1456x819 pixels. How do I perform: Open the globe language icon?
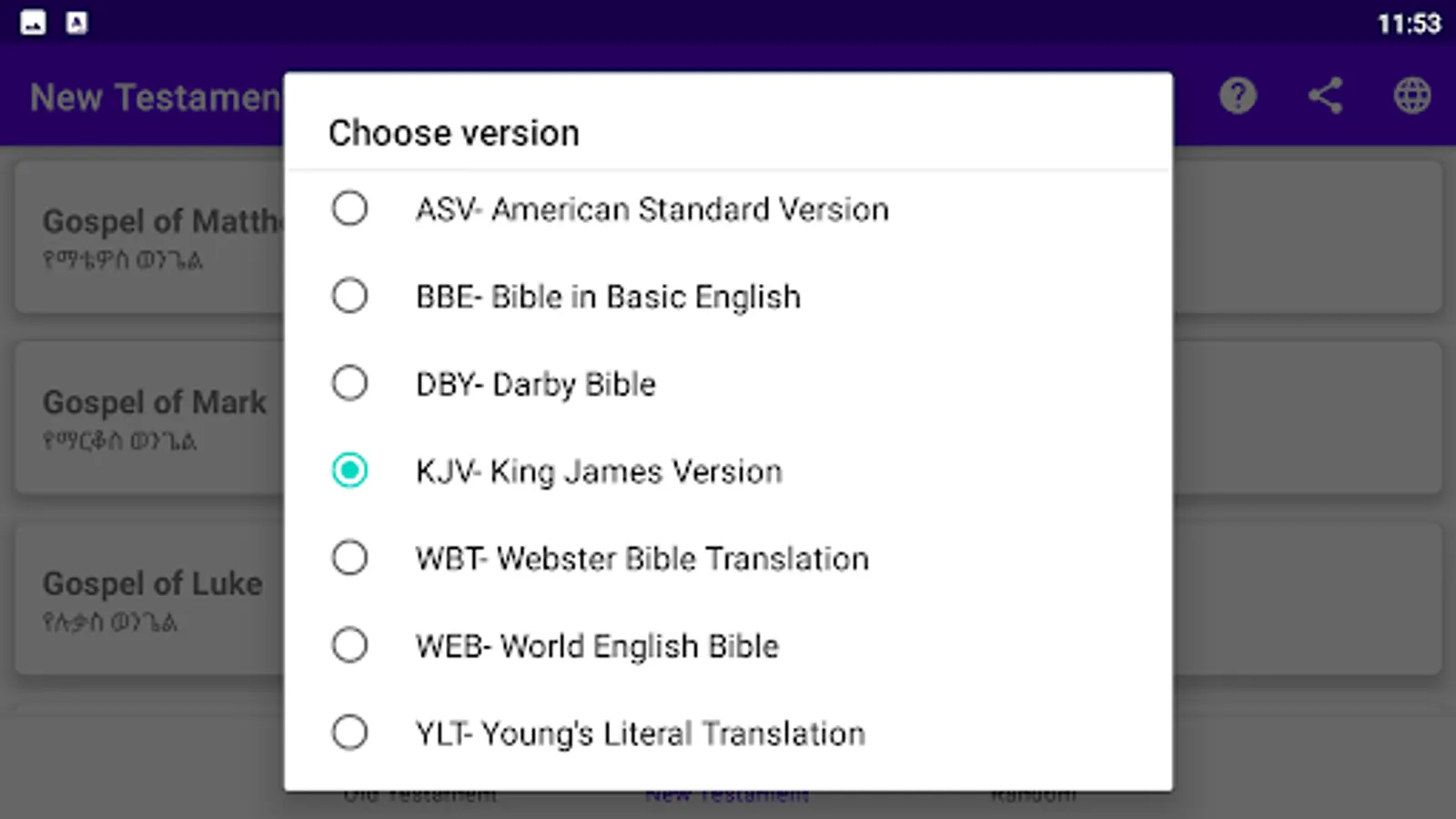point(1411,96)
